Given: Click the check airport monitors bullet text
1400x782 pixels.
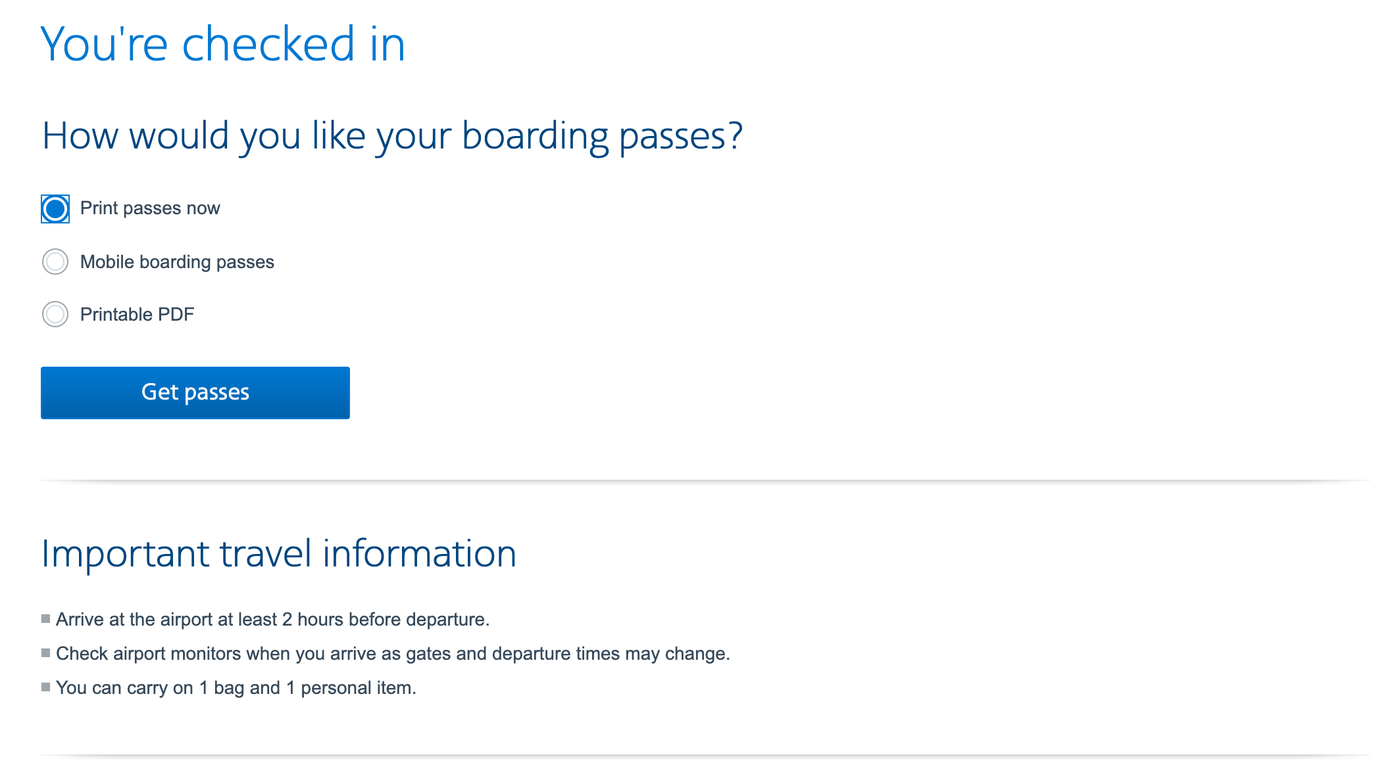Looking at the screenshot, I should 393,653.
